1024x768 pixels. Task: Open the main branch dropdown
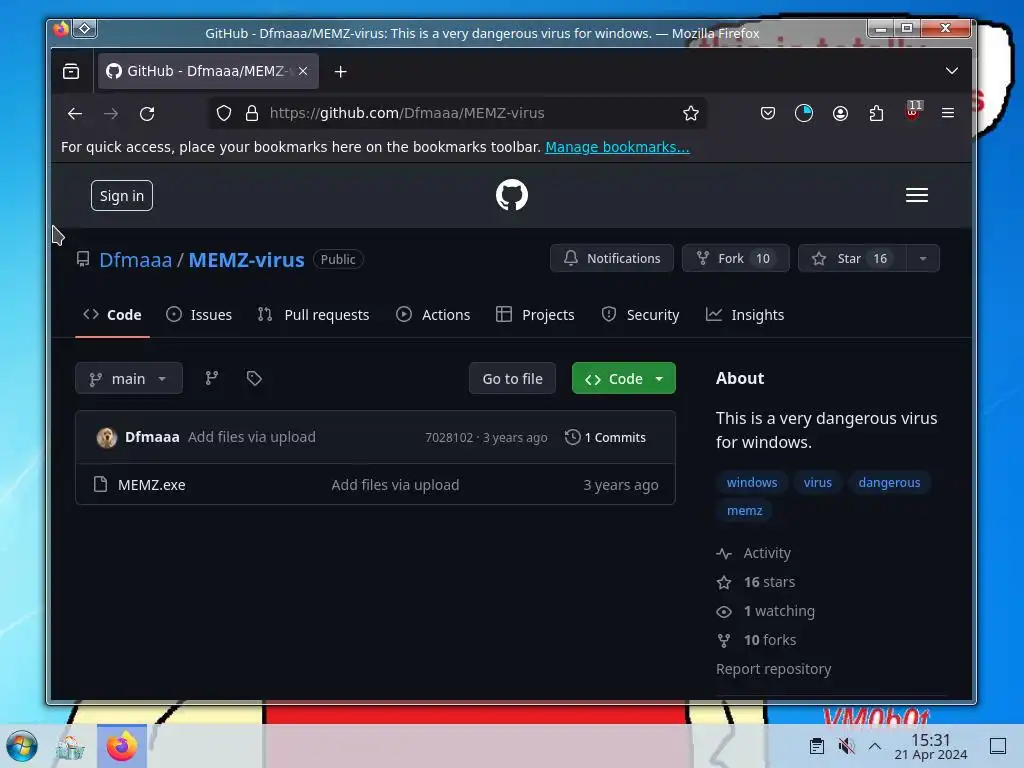[x=129, y=379]
